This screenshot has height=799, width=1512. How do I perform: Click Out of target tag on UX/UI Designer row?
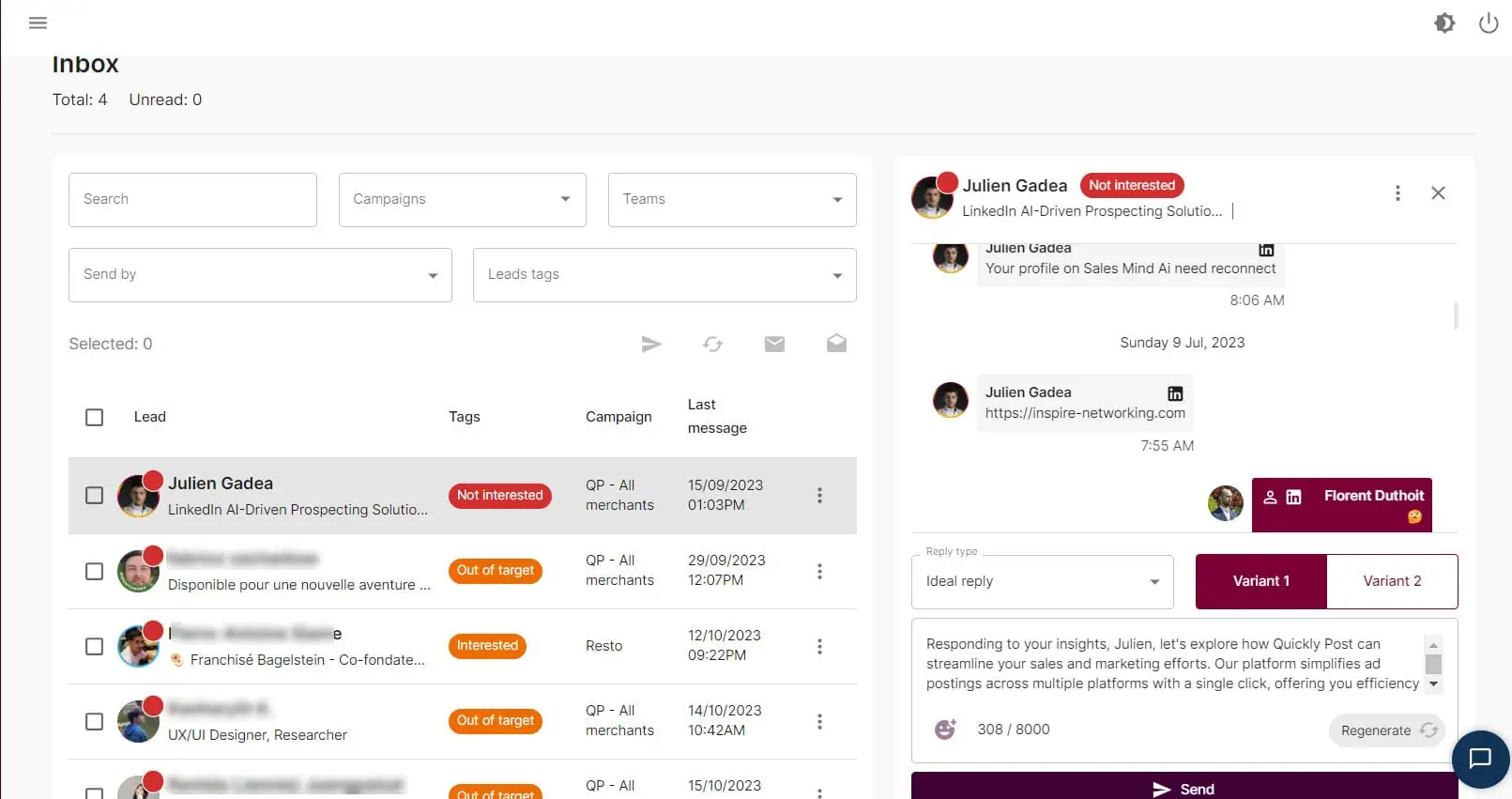tap(496, 721)
